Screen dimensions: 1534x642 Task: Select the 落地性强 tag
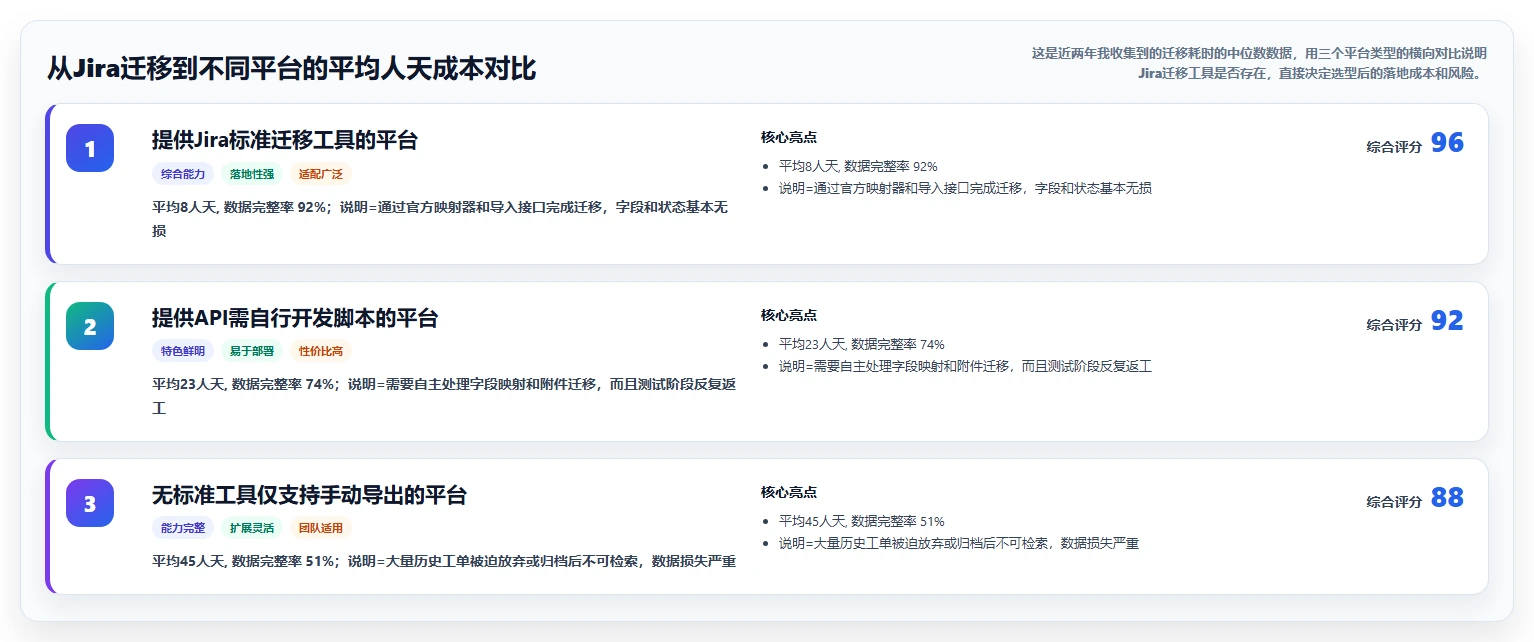252,174
